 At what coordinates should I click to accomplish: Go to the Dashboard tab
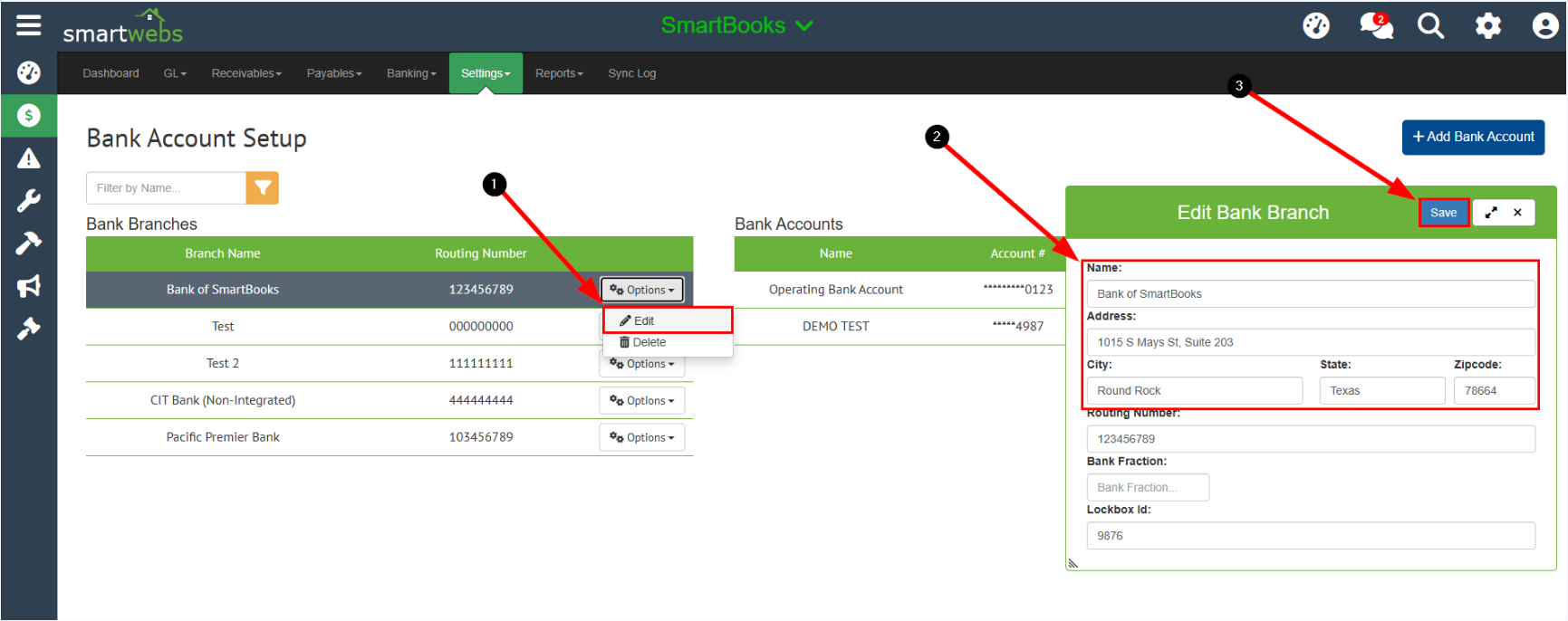pyautogui.click(x=111, y=73)
